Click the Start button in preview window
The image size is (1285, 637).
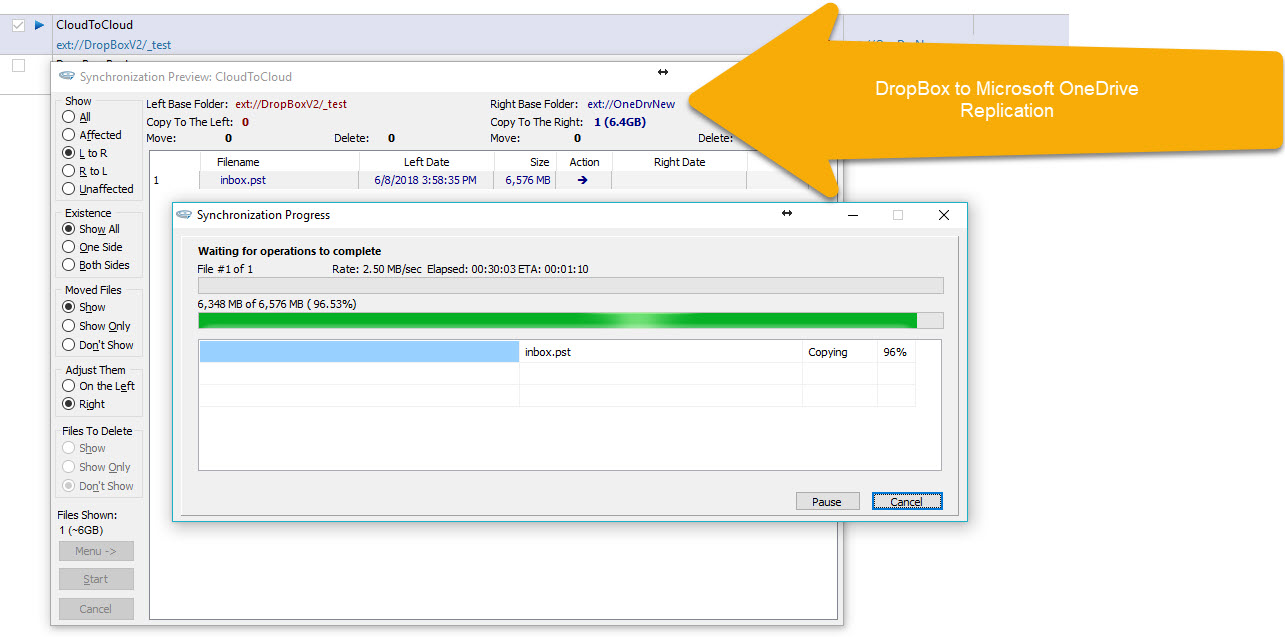(x=96, y=579)
